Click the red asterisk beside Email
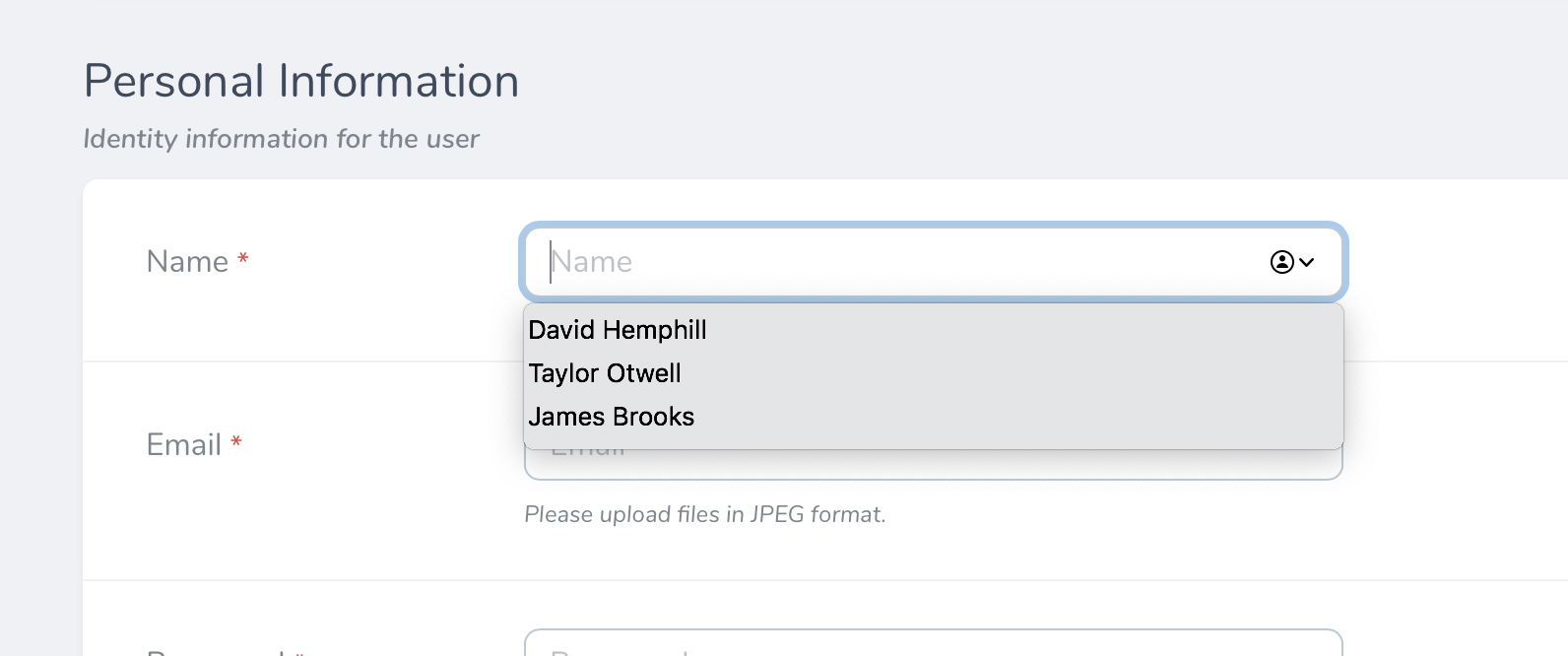The image size is (1568, 656). coord(236,442)
